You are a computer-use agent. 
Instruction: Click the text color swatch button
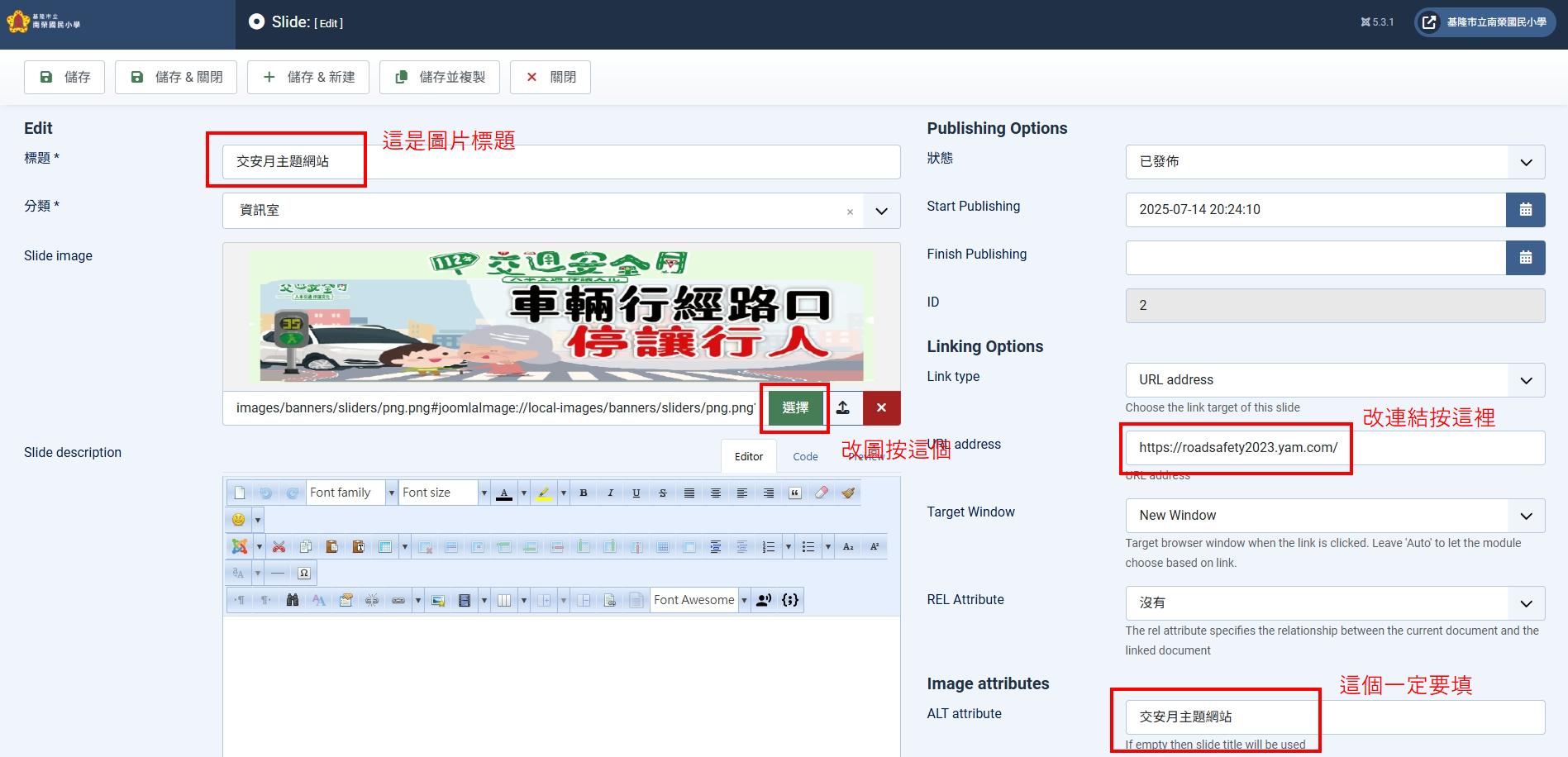(504, 493)
